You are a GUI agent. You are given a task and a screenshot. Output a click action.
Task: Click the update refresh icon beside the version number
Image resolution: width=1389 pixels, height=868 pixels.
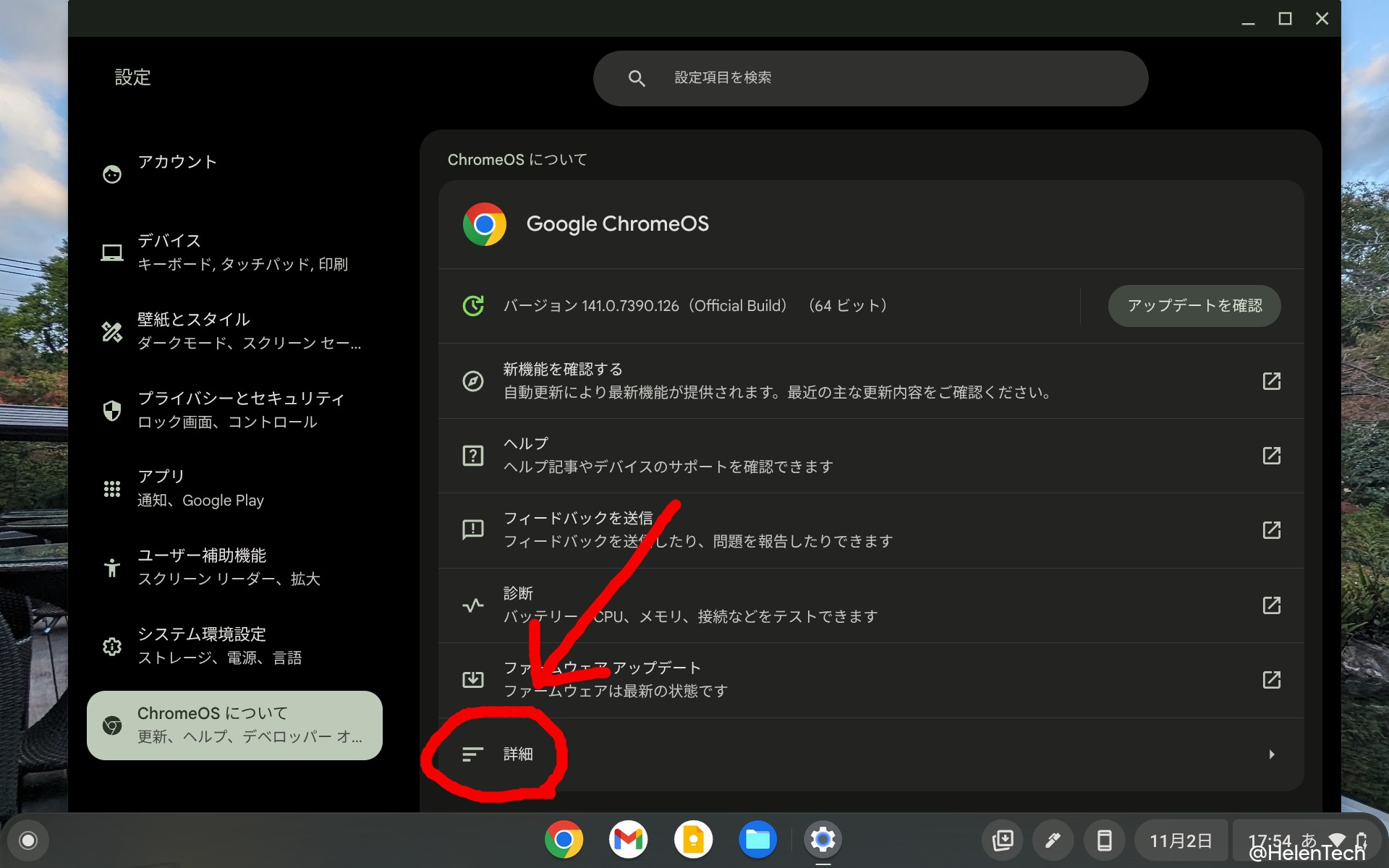[472, 305]
